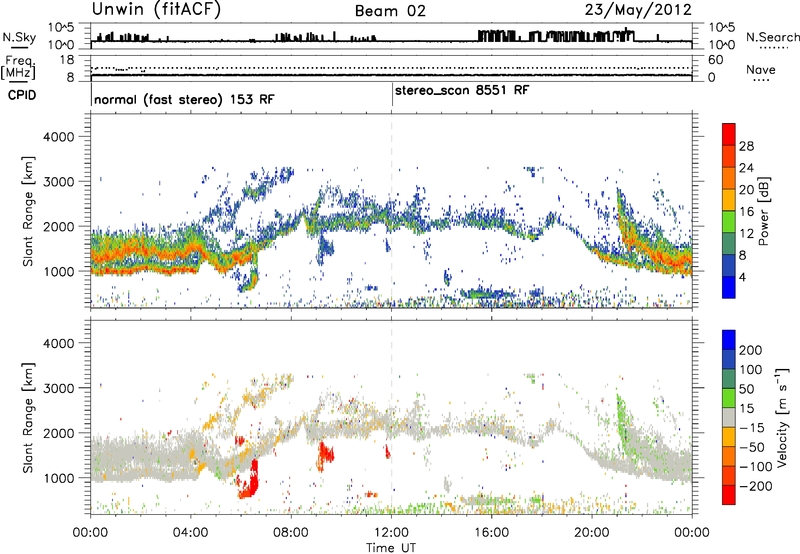The height and width of the screenshot is (554, 800).
Task: Click 'normal (fast stereo) 153 RF' text
Action: (184, 99)
